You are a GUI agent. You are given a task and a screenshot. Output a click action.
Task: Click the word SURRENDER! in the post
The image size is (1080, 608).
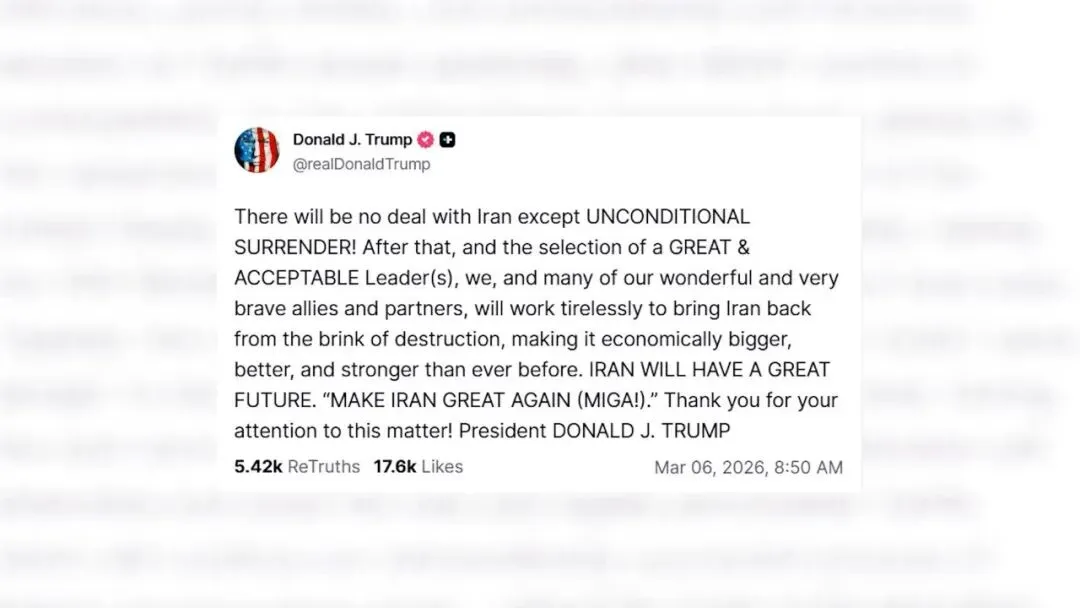click(295, 247)
